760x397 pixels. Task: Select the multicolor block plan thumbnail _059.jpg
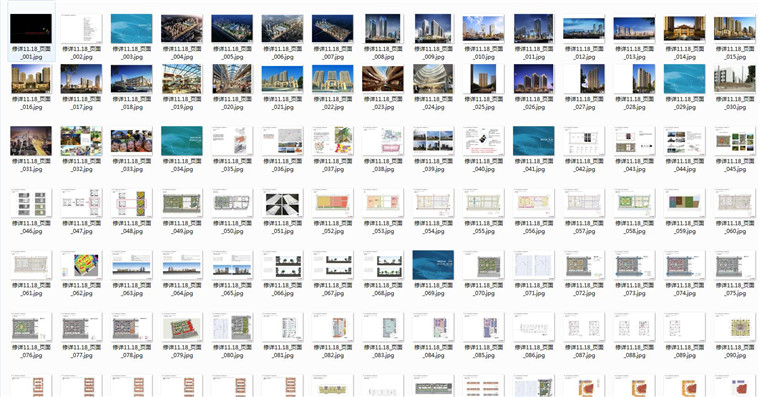click(684, 203)
